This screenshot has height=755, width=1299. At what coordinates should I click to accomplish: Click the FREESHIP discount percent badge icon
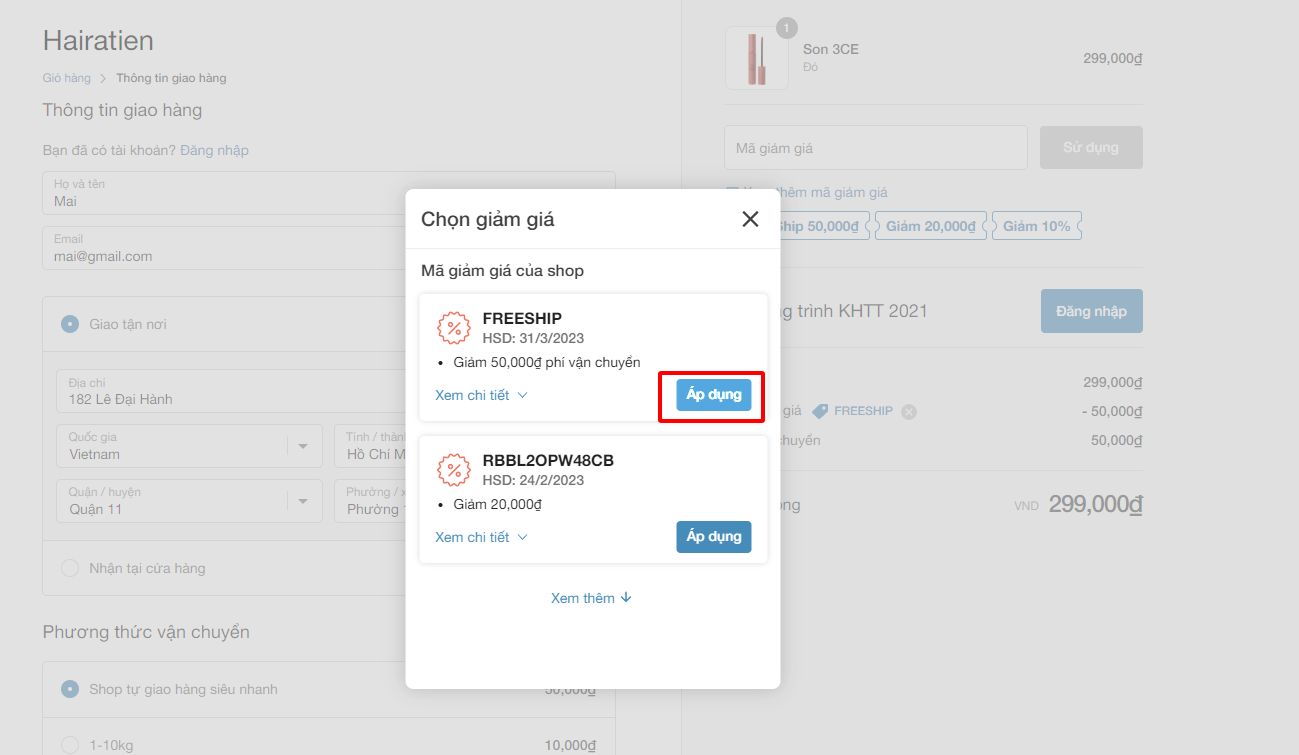coord(453,328)
